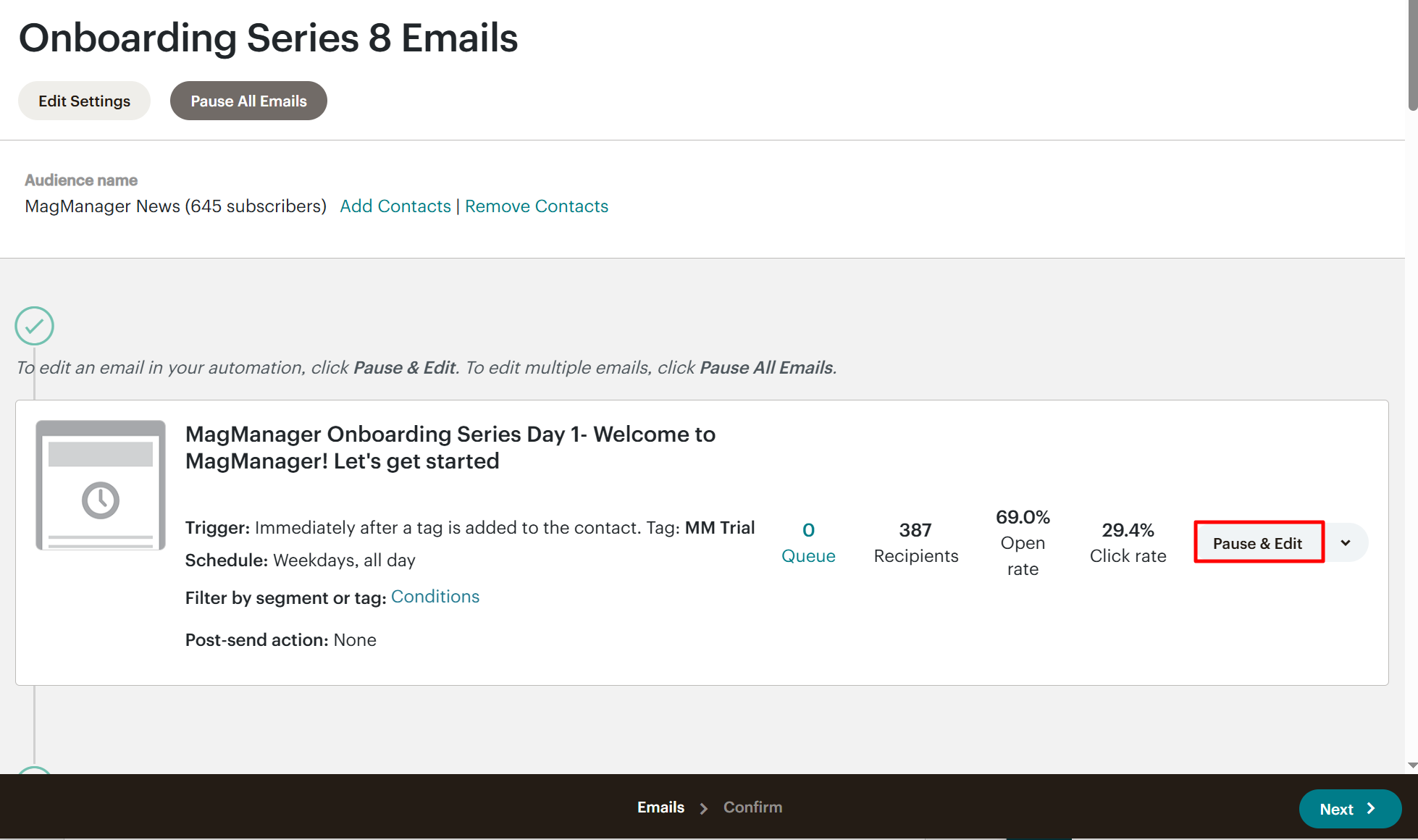View the 0 Queue link

(x=808, y=542)
